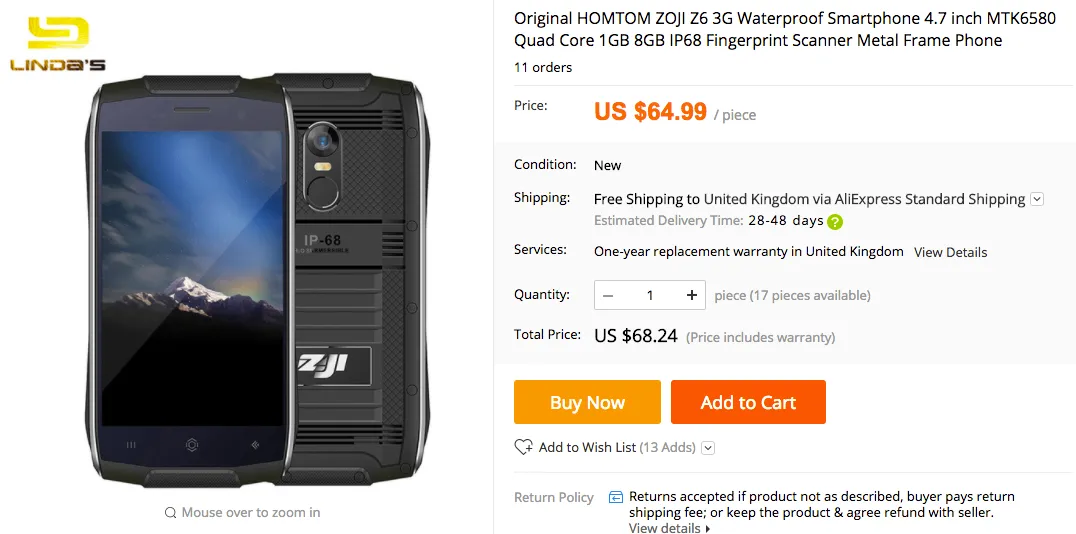This screenshot has width=1076, height=534.
Task: Click the magnifier zoom icon below image
Action: 170,512
